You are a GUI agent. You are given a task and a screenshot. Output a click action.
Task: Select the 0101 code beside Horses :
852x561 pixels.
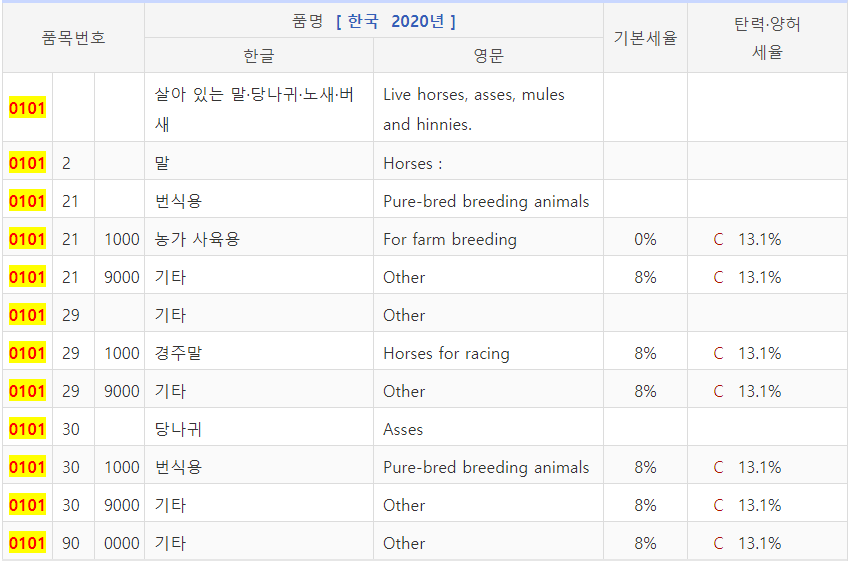27,163
